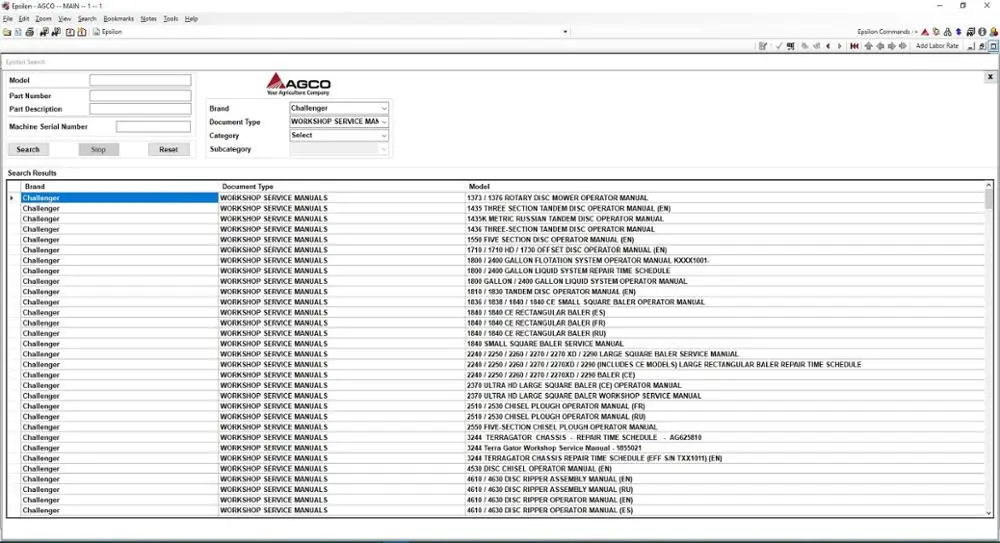Click the printer icon in toolbar

click(29, 32)
